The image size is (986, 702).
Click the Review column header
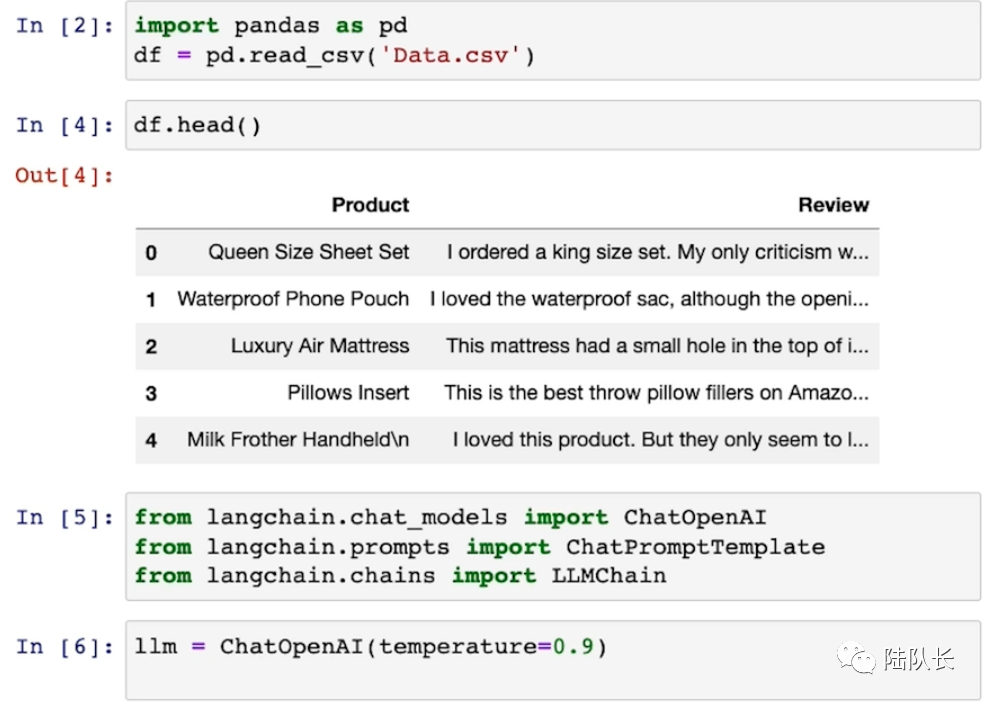point(833,205)
